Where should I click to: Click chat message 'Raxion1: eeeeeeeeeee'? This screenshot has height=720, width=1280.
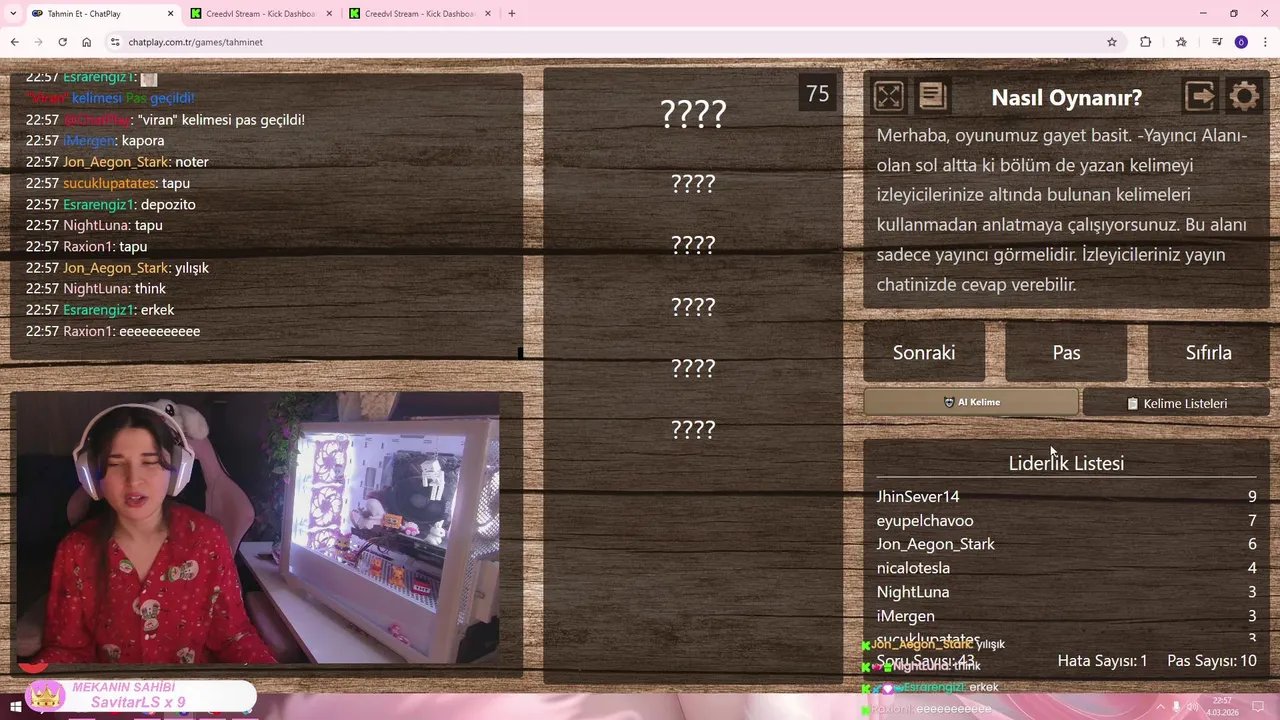point(112,331)
